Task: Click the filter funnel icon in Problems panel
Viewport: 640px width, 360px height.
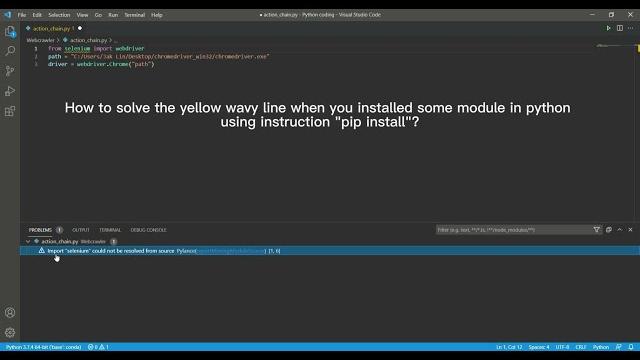Action: coord(596,230)
